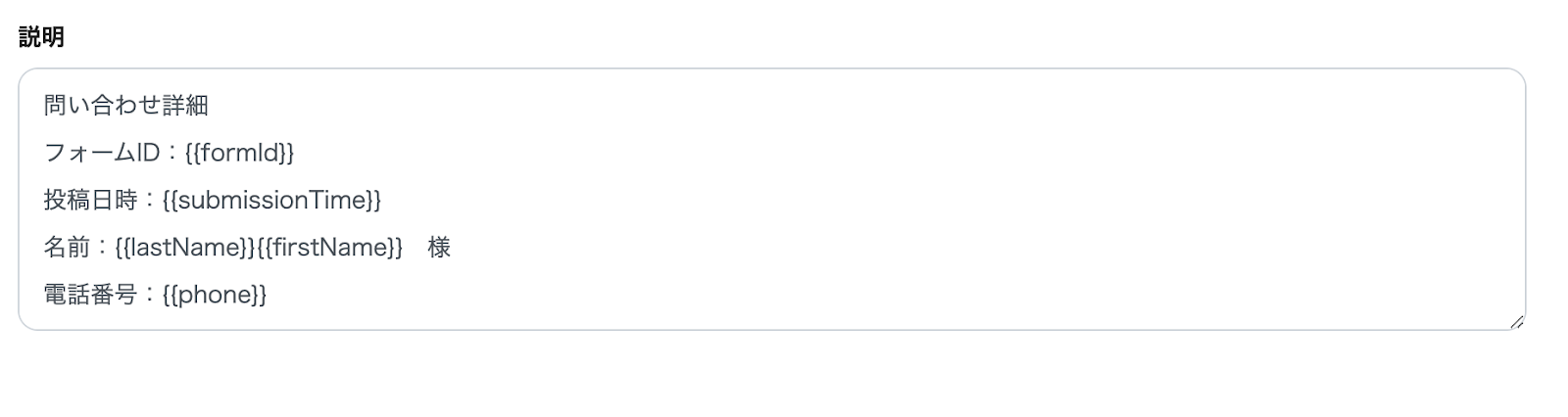The height and width of the screenshot is (417, 1568).
Task: Click the {{phone}} placeholder
Action: tap(215, 295)
